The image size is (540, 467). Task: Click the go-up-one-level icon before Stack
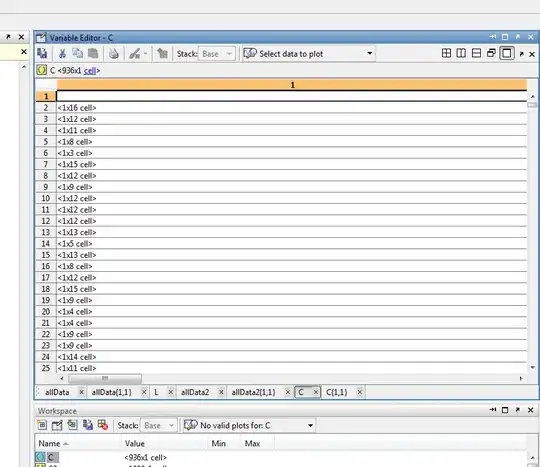tap(162, 53)
